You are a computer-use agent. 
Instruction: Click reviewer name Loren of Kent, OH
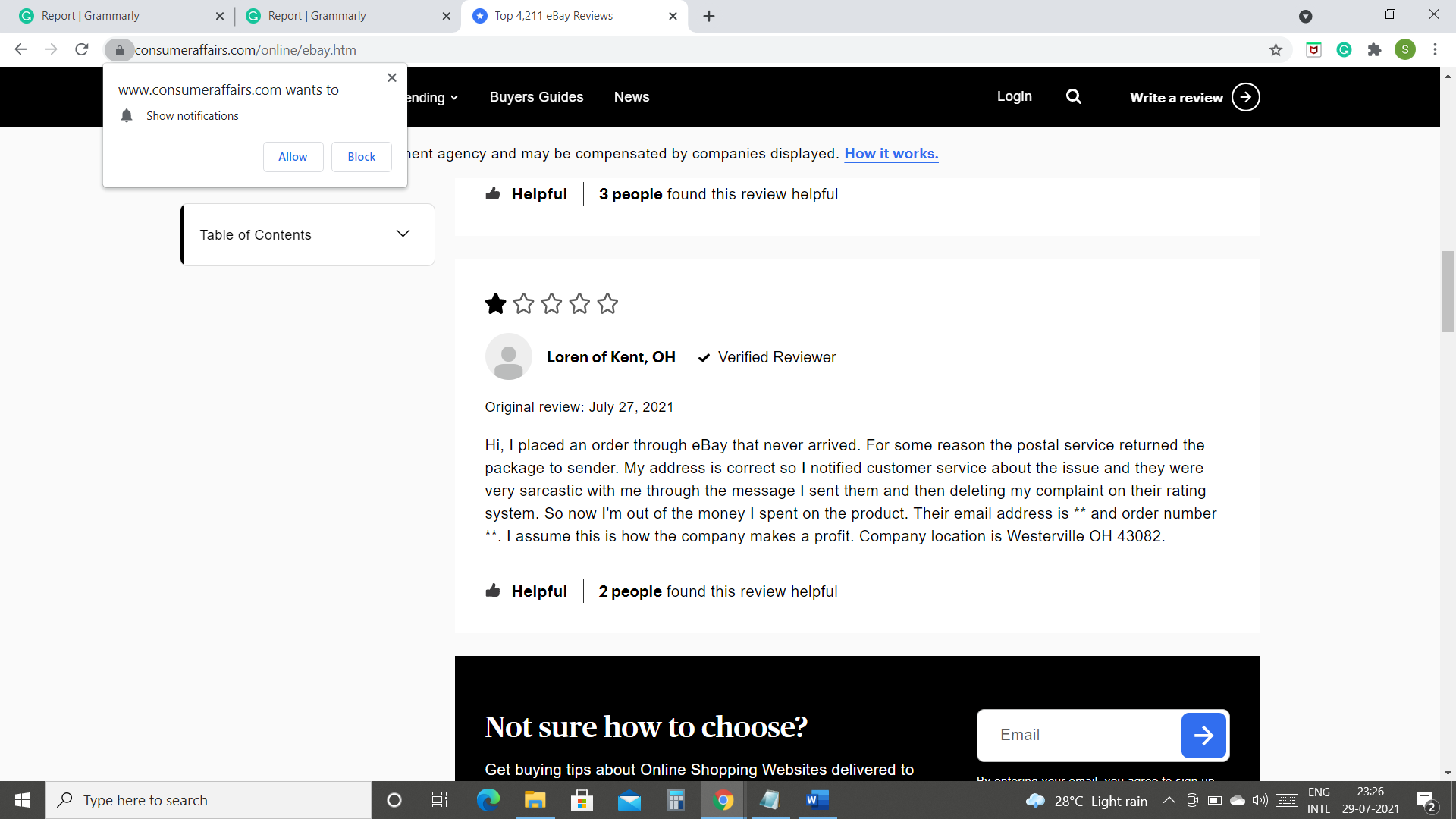coord(610,357)
